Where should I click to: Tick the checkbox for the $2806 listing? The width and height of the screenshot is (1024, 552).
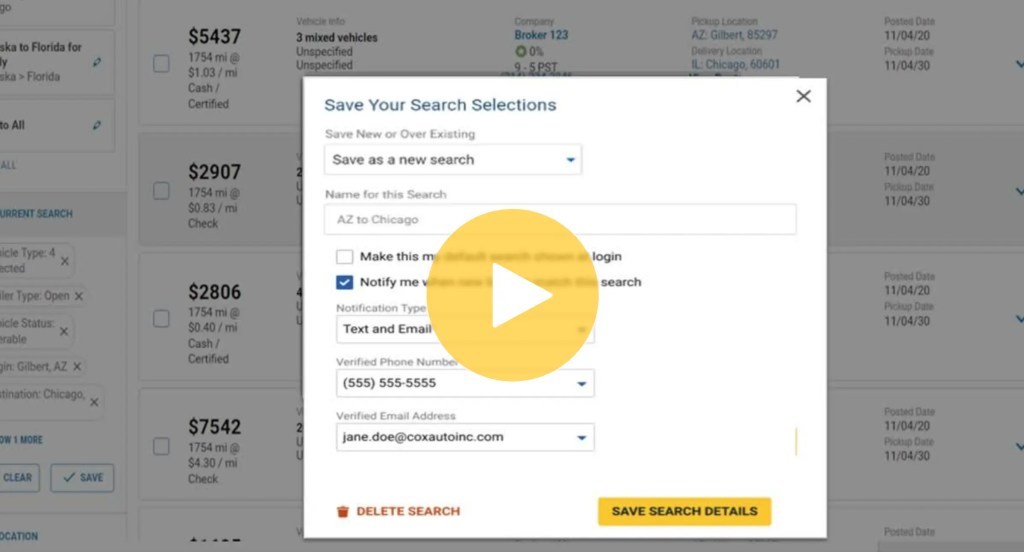[161, 319]
